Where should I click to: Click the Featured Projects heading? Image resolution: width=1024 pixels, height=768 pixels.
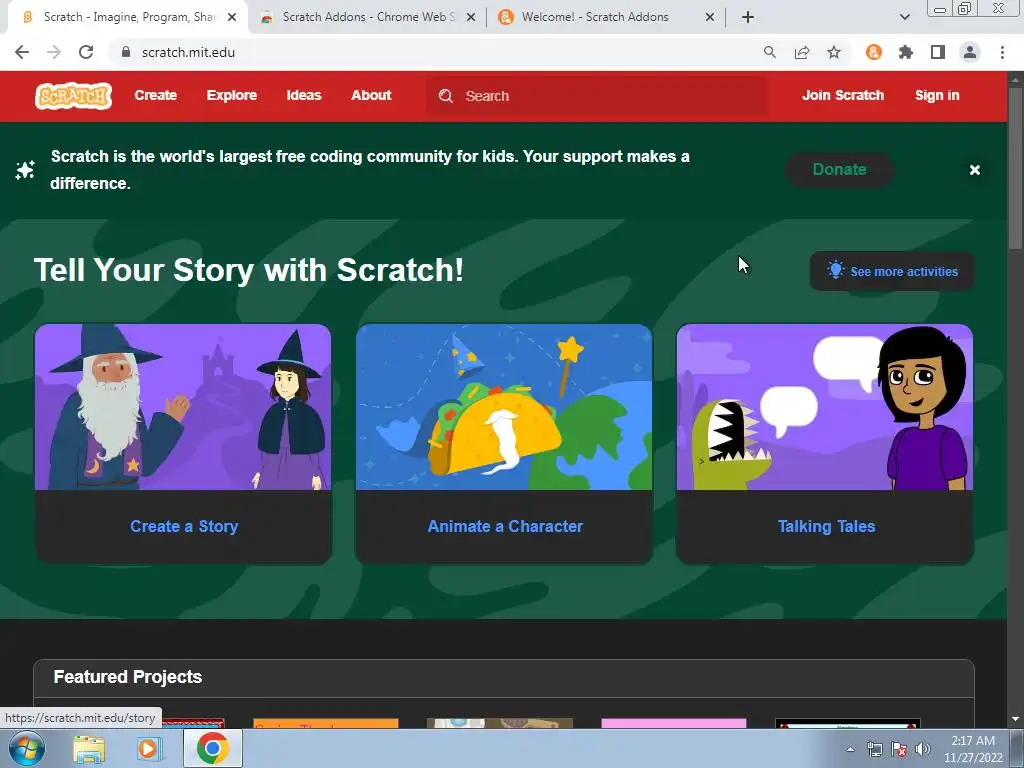(128, 677)
